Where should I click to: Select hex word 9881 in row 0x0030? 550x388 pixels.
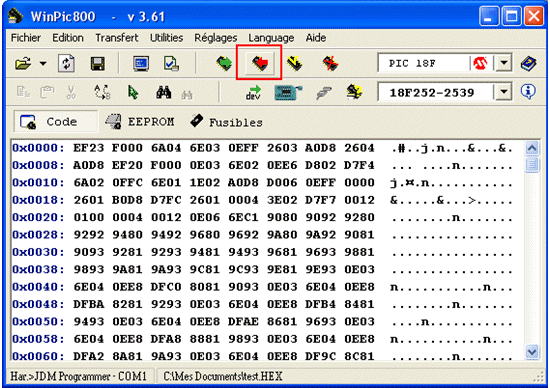360,252
